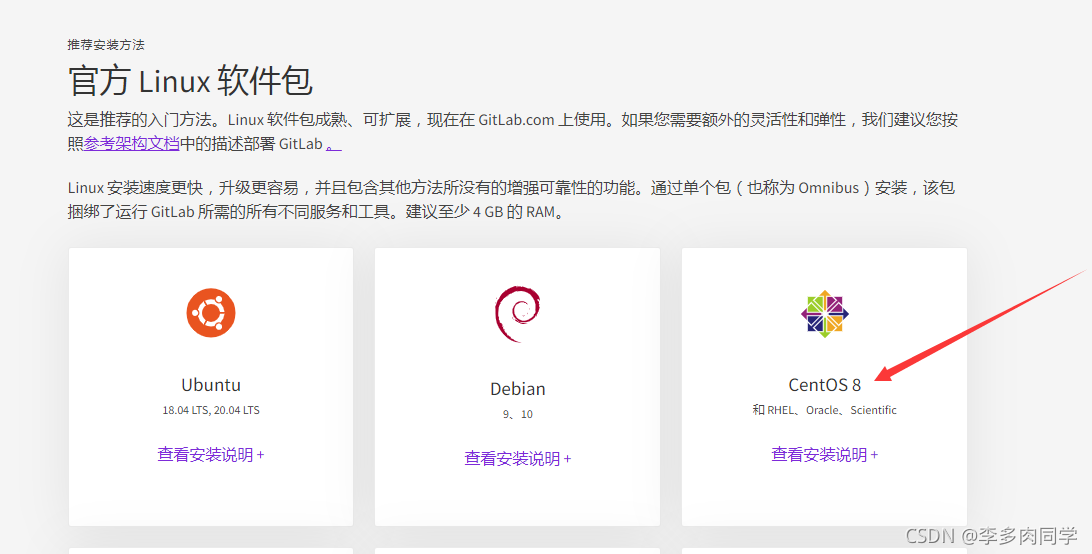
Task: Expand Ubuntu 查看安装说明 + link
Action: pos(210,454)
